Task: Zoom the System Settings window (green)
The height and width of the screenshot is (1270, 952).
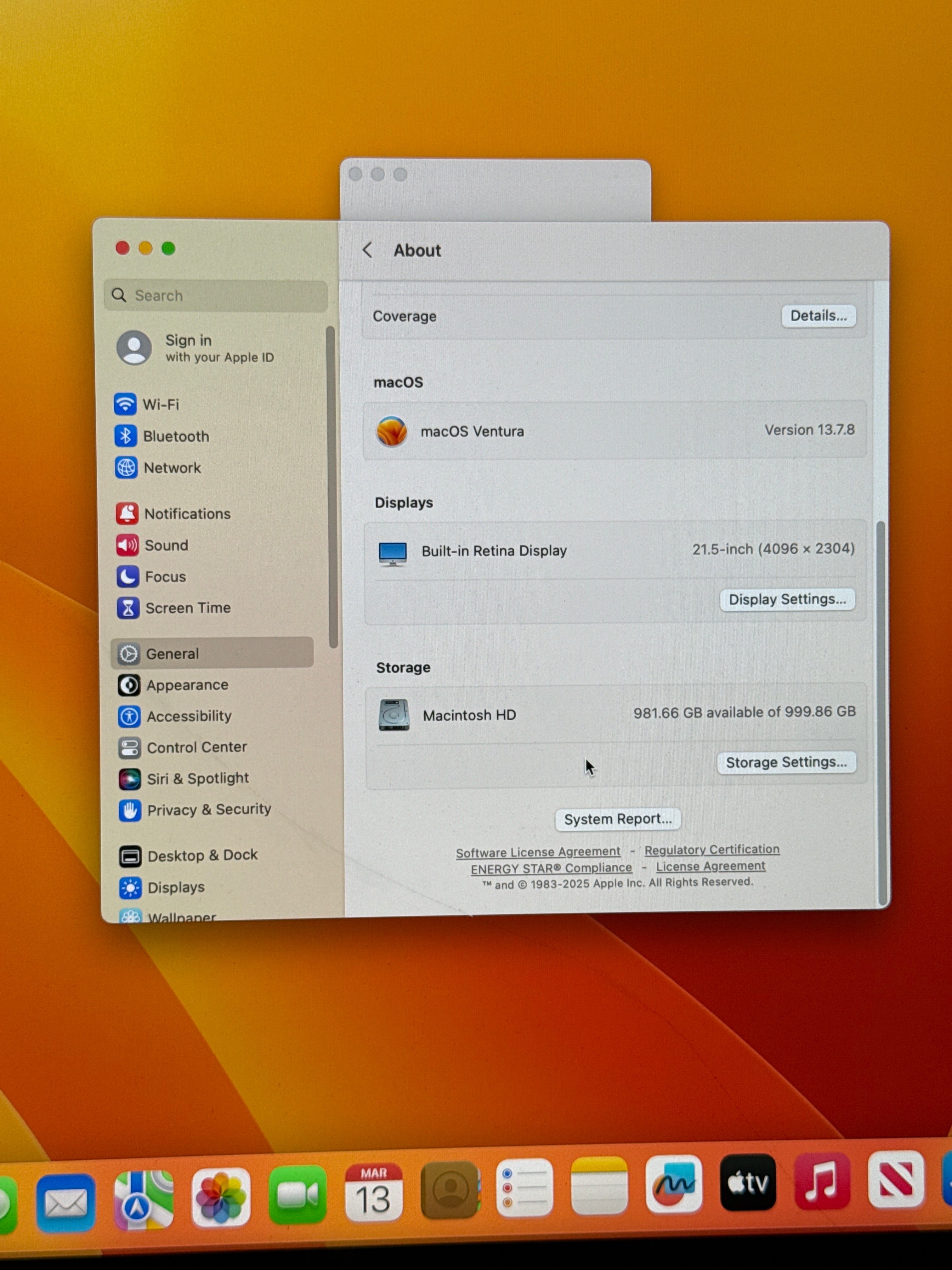Action: (x=168, y=248)
